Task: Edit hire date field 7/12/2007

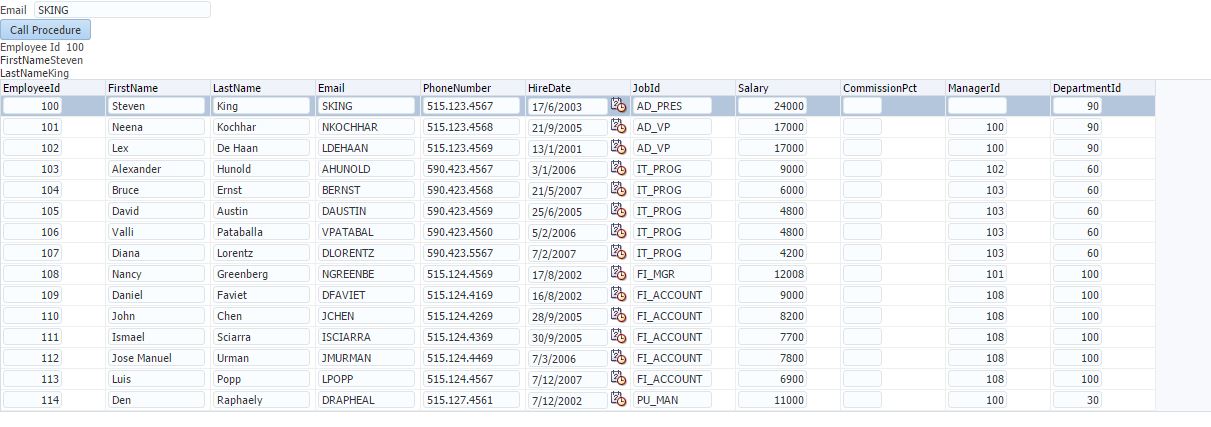Action: (567, 380)
